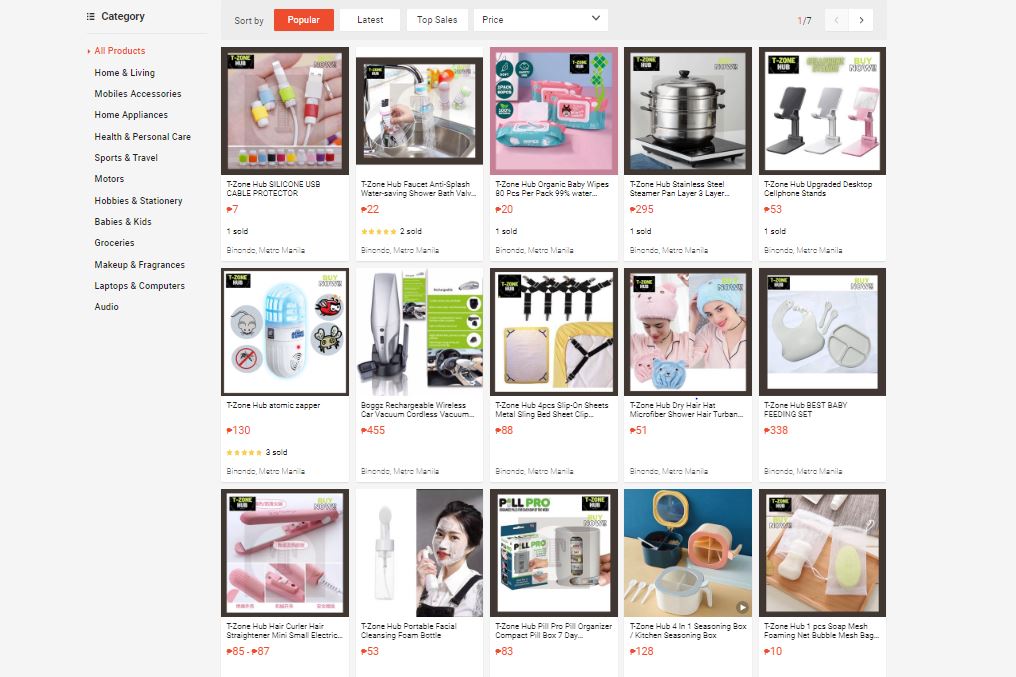
Task: Open the atomic zapper product image
Action: click(285, 332)
